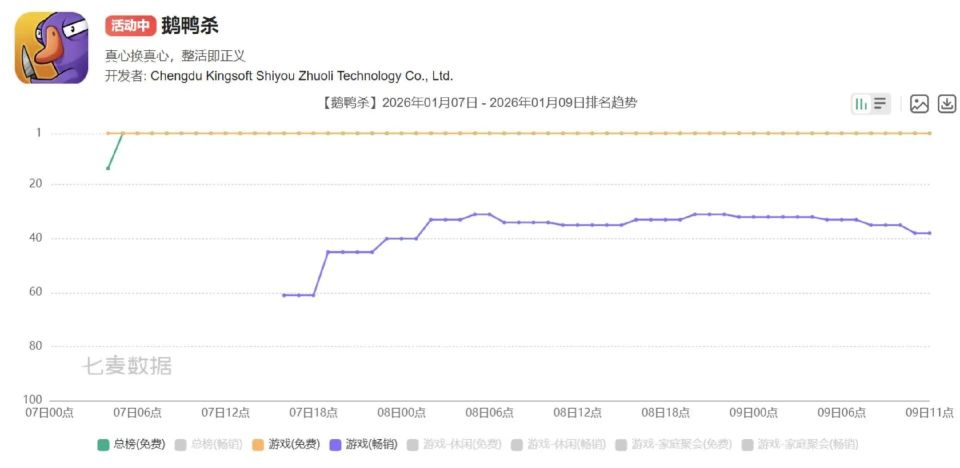Download the ranking data icon
This screenshot has width=960, height=468.
tap(946, 104)
